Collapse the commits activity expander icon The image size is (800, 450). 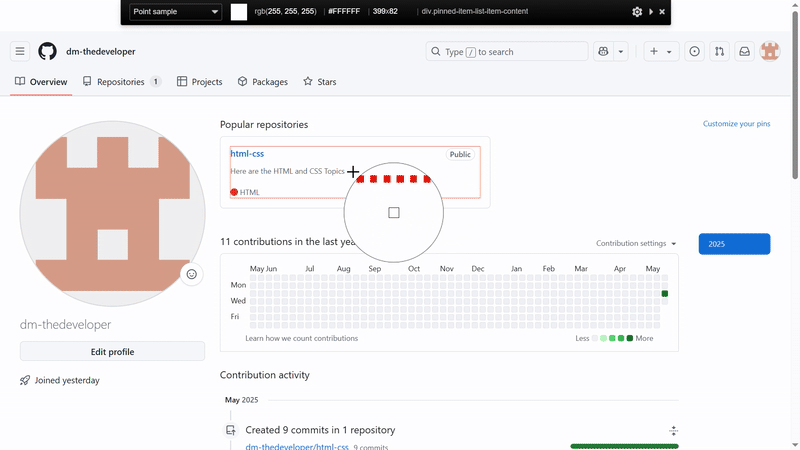click(x=673, y=431)
